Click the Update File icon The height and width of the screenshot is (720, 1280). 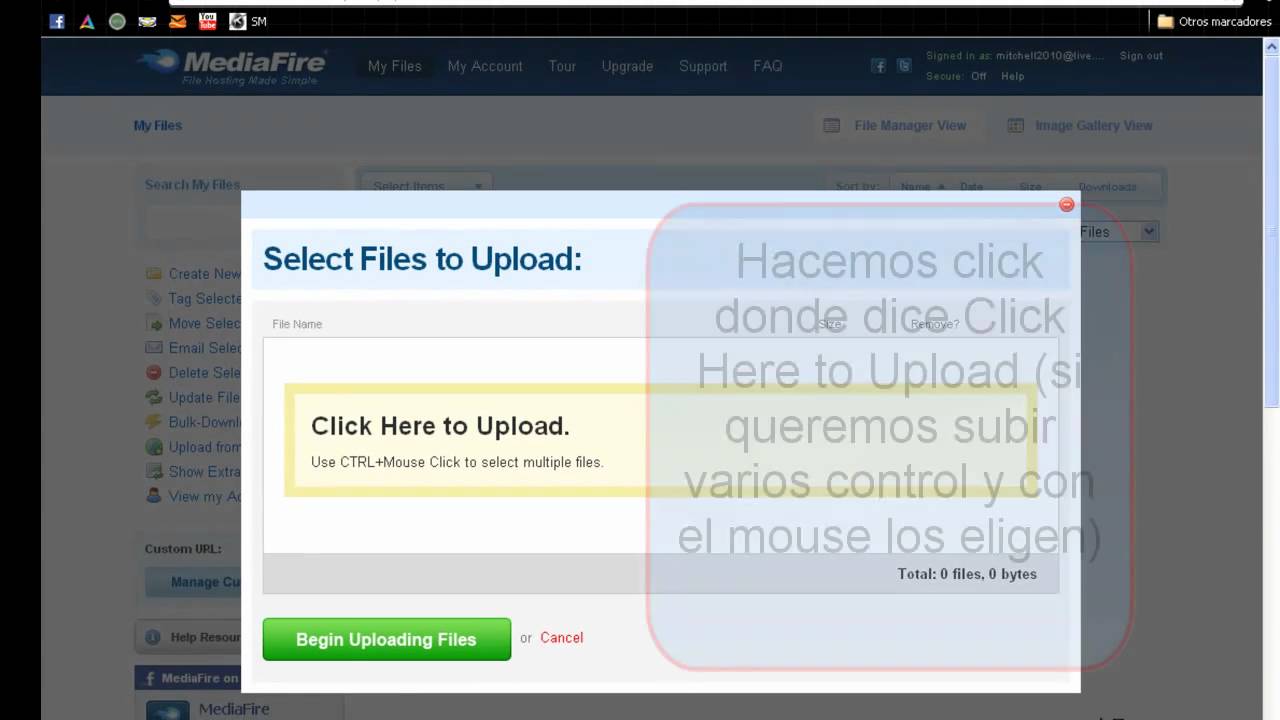(x=154, y=397)
